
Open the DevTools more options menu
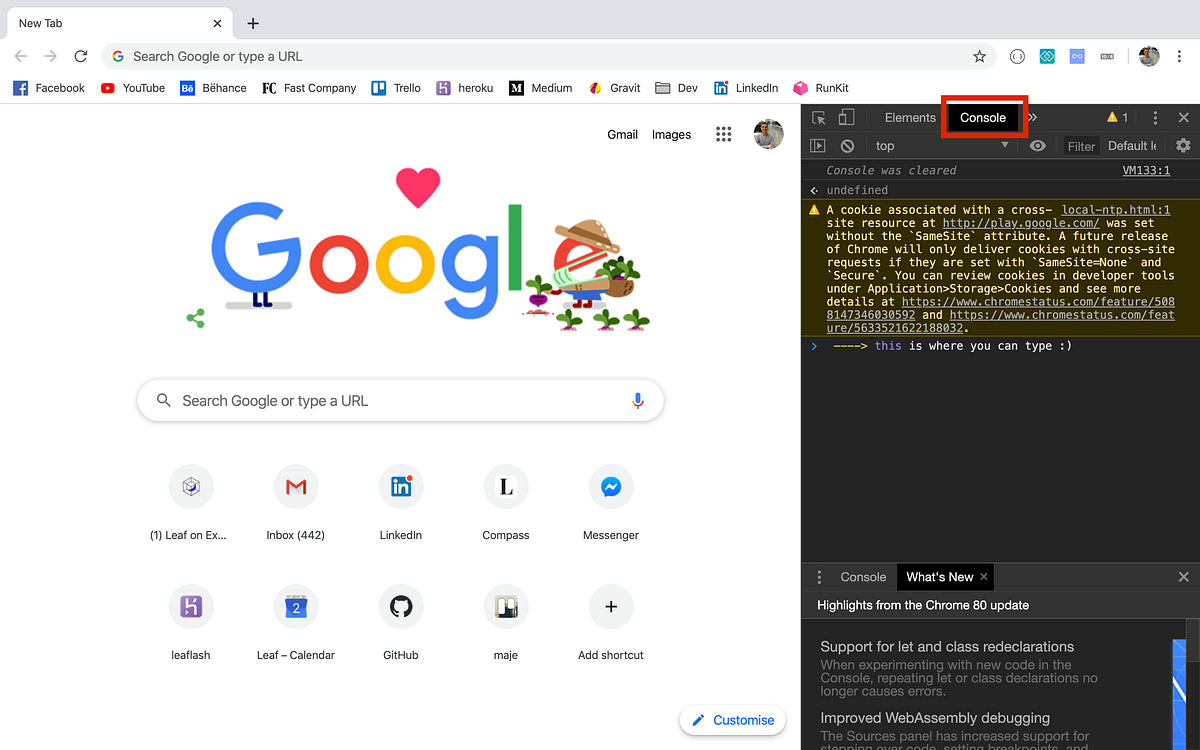(x=1155, y=117)
